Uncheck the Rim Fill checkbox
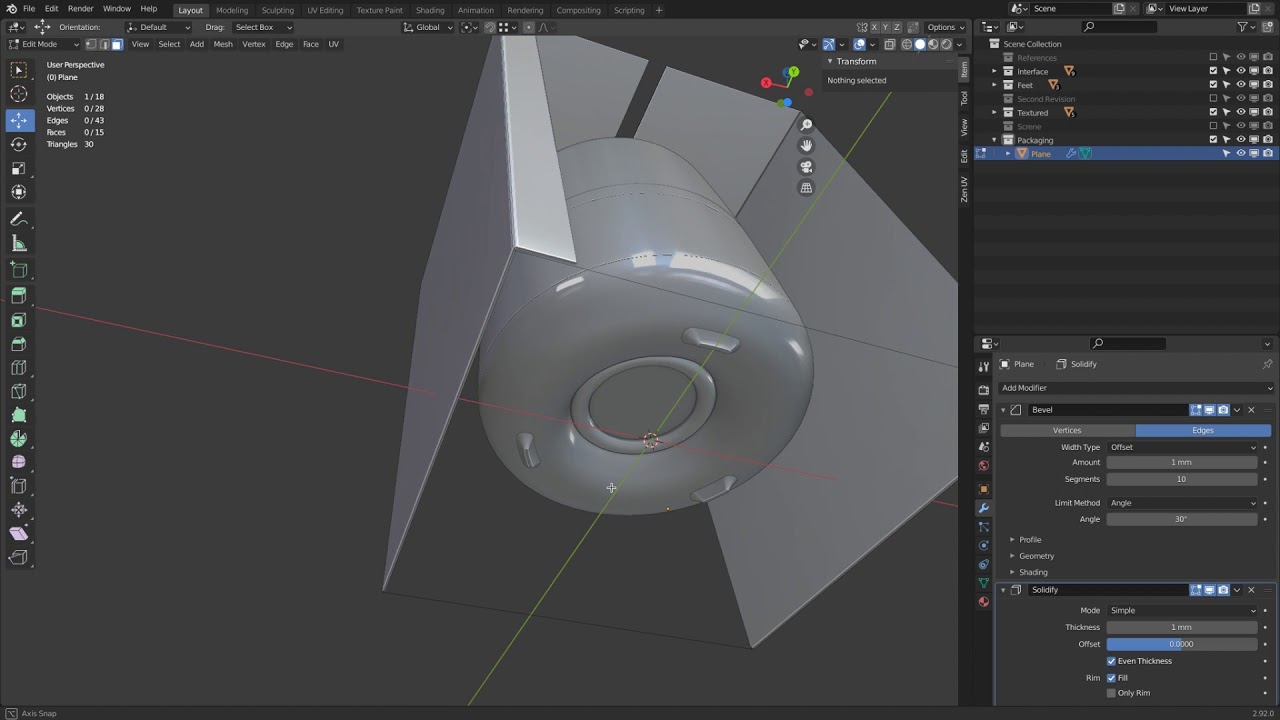 tap(1111, 678)
